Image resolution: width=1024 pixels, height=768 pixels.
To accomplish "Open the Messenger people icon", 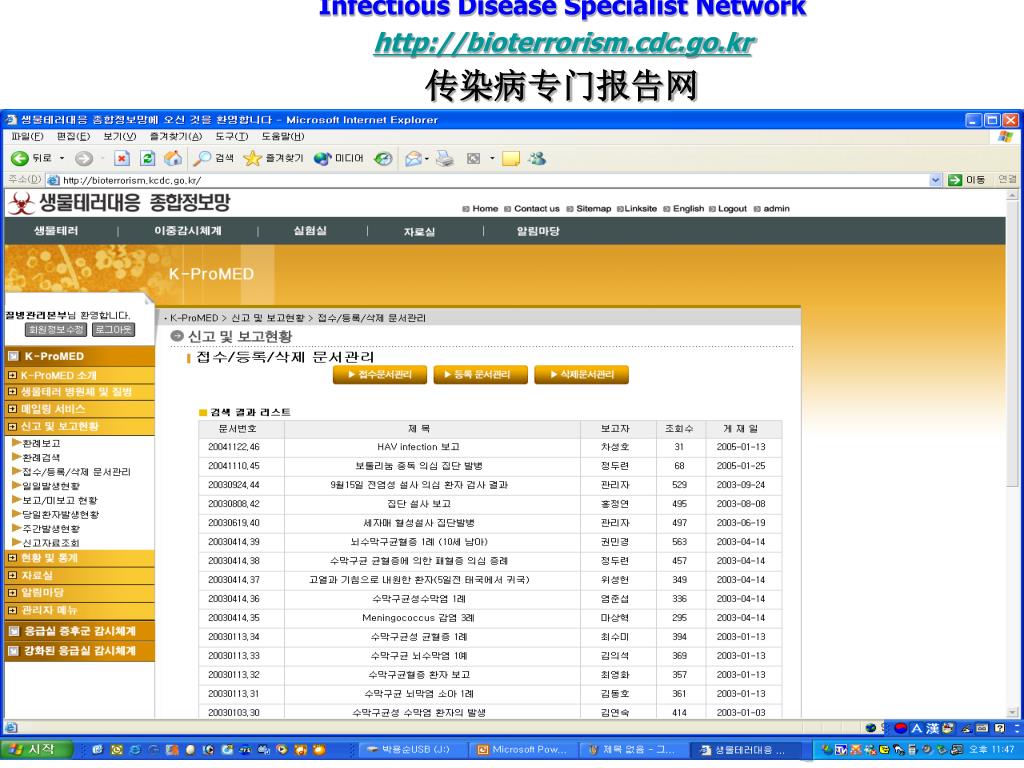I will pyautogui.click(x=537, y=158).
